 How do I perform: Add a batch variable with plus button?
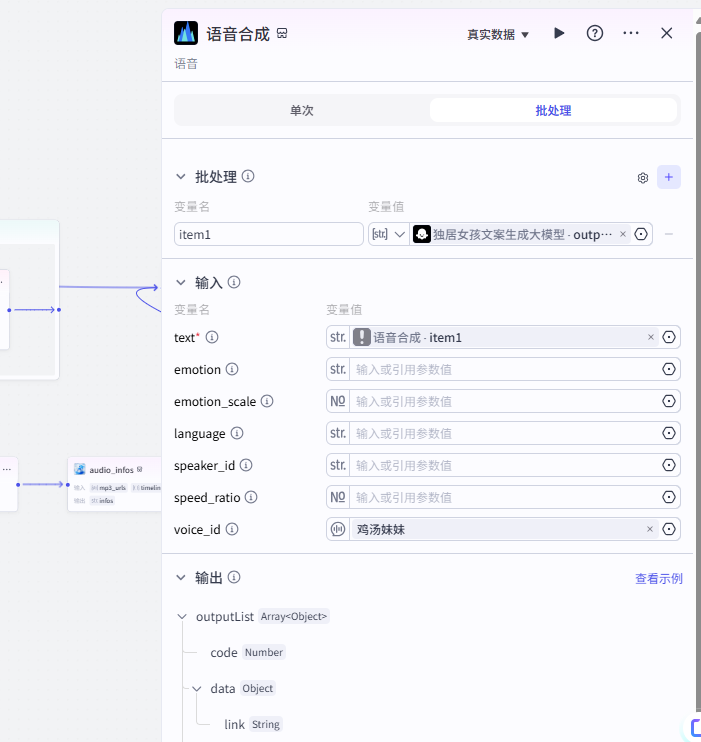pos(669,177)
